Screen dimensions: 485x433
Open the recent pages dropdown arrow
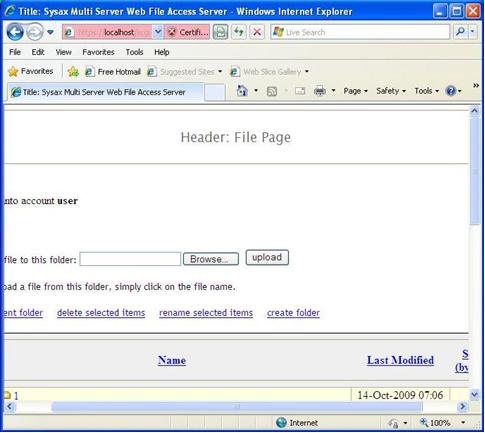click(x=50, y=32)
